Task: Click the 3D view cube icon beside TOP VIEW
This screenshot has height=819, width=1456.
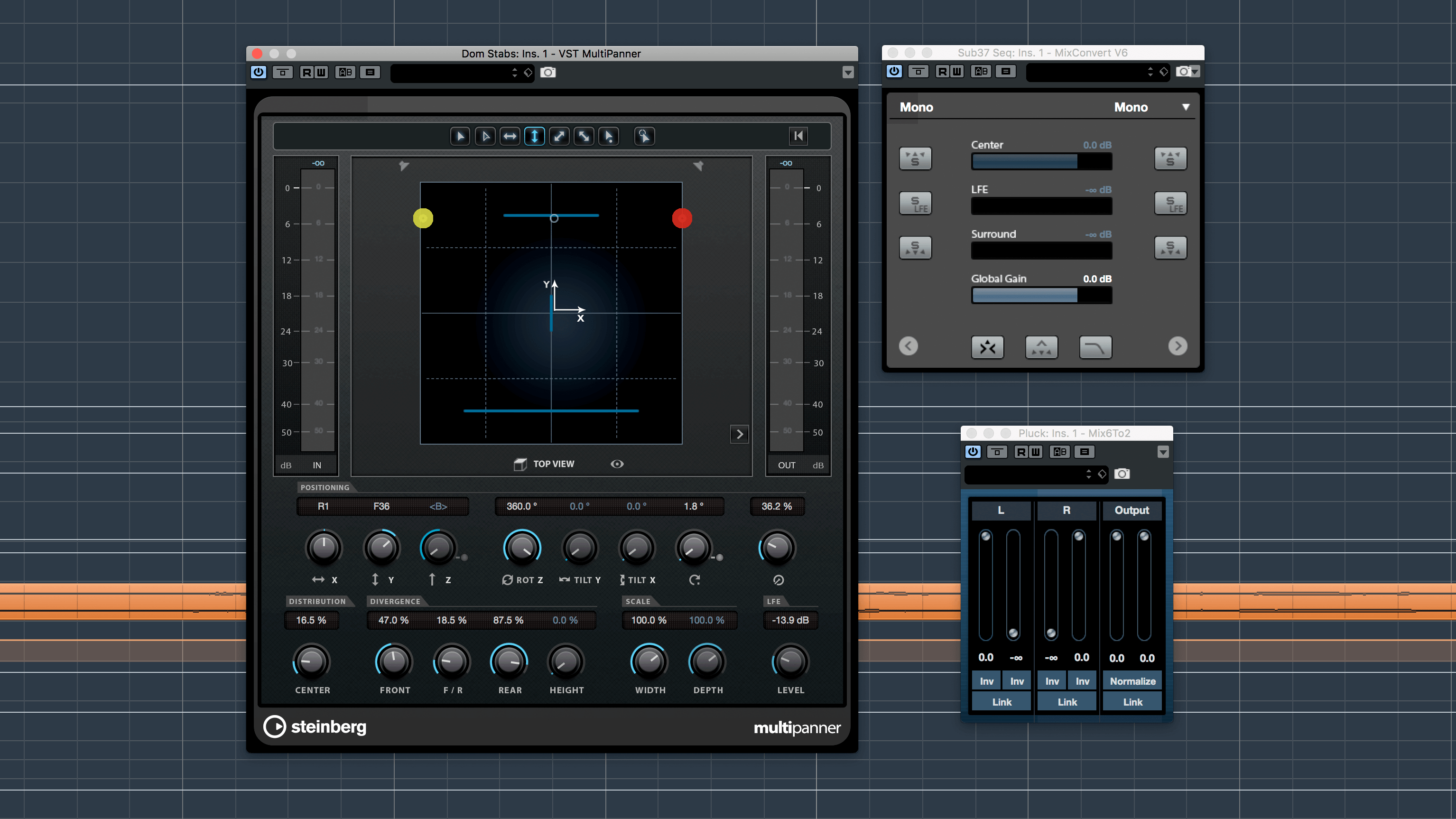Action: tap(520, 464)
